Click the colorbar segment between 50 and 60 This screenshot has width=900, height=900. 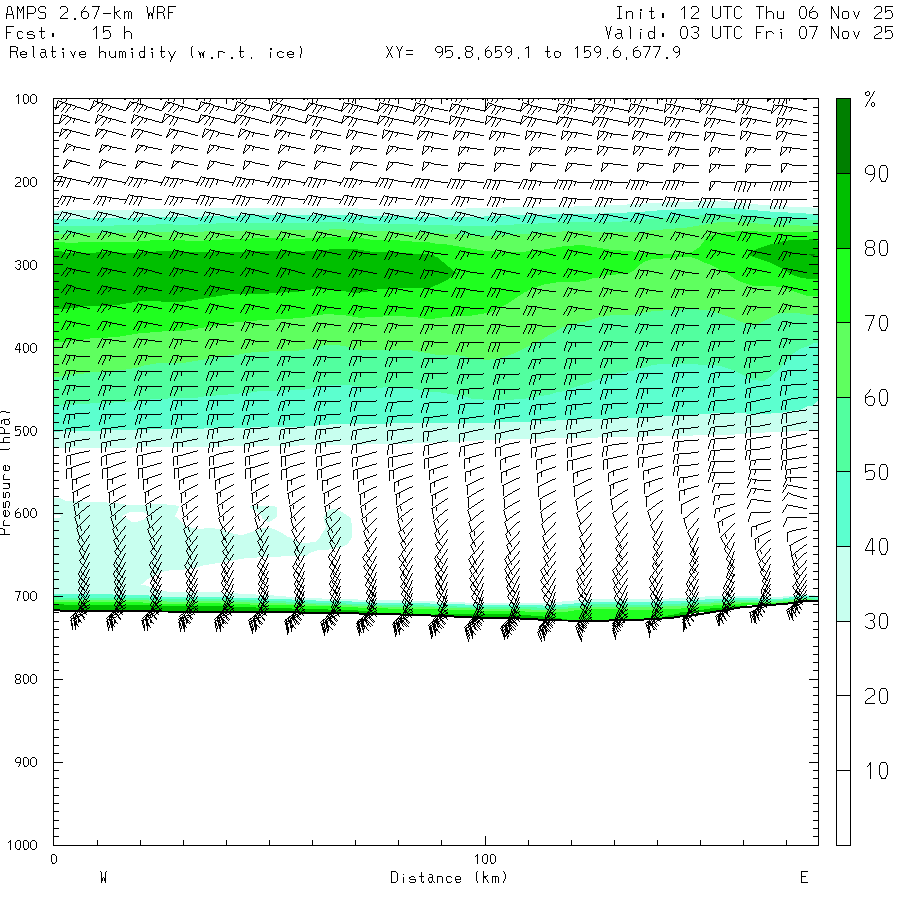[x=843, y=435]
